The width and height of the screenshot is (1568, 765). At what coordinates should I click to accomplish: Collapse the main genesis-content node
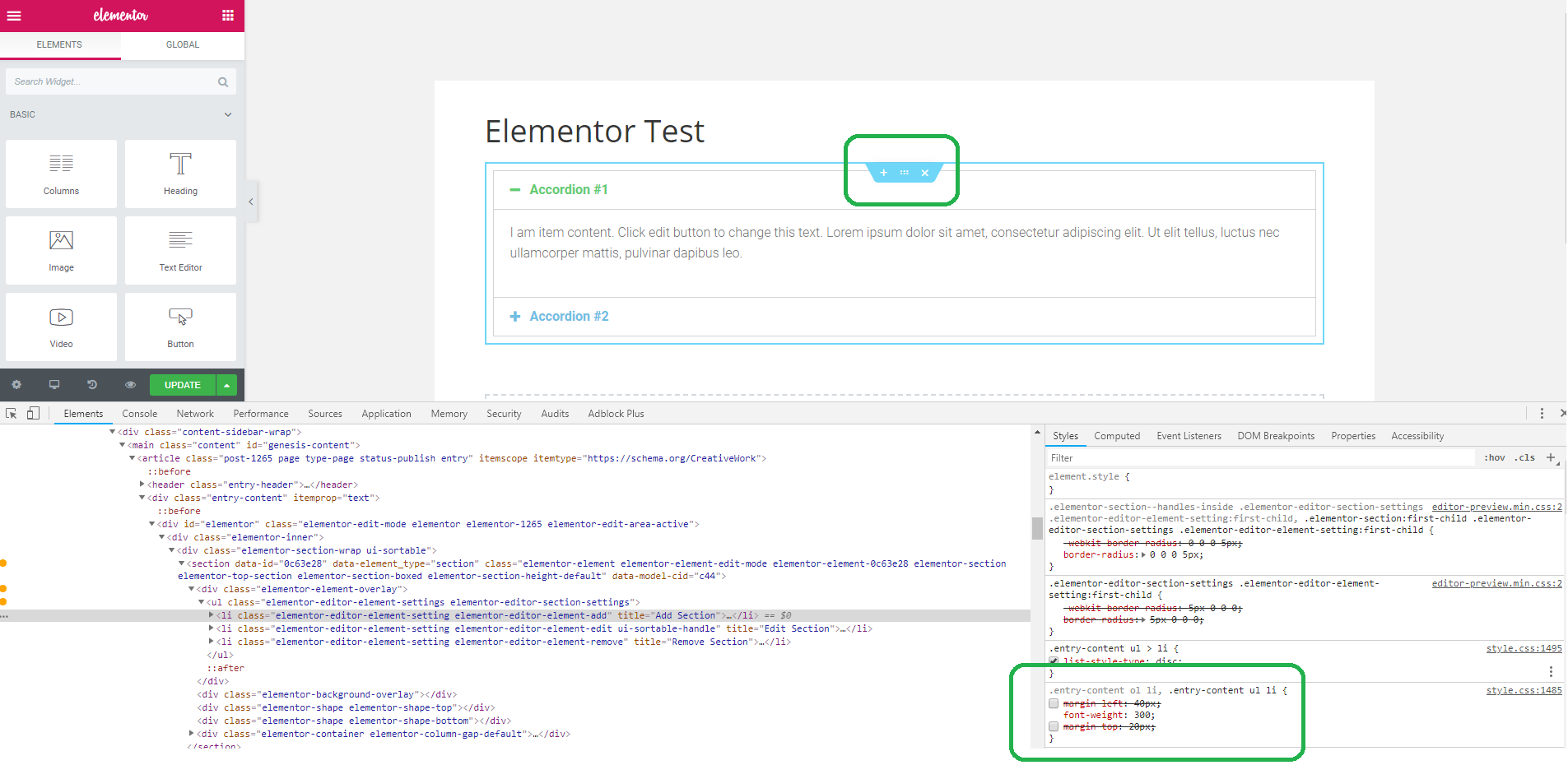pyautogui.click(x=123, y=445)
